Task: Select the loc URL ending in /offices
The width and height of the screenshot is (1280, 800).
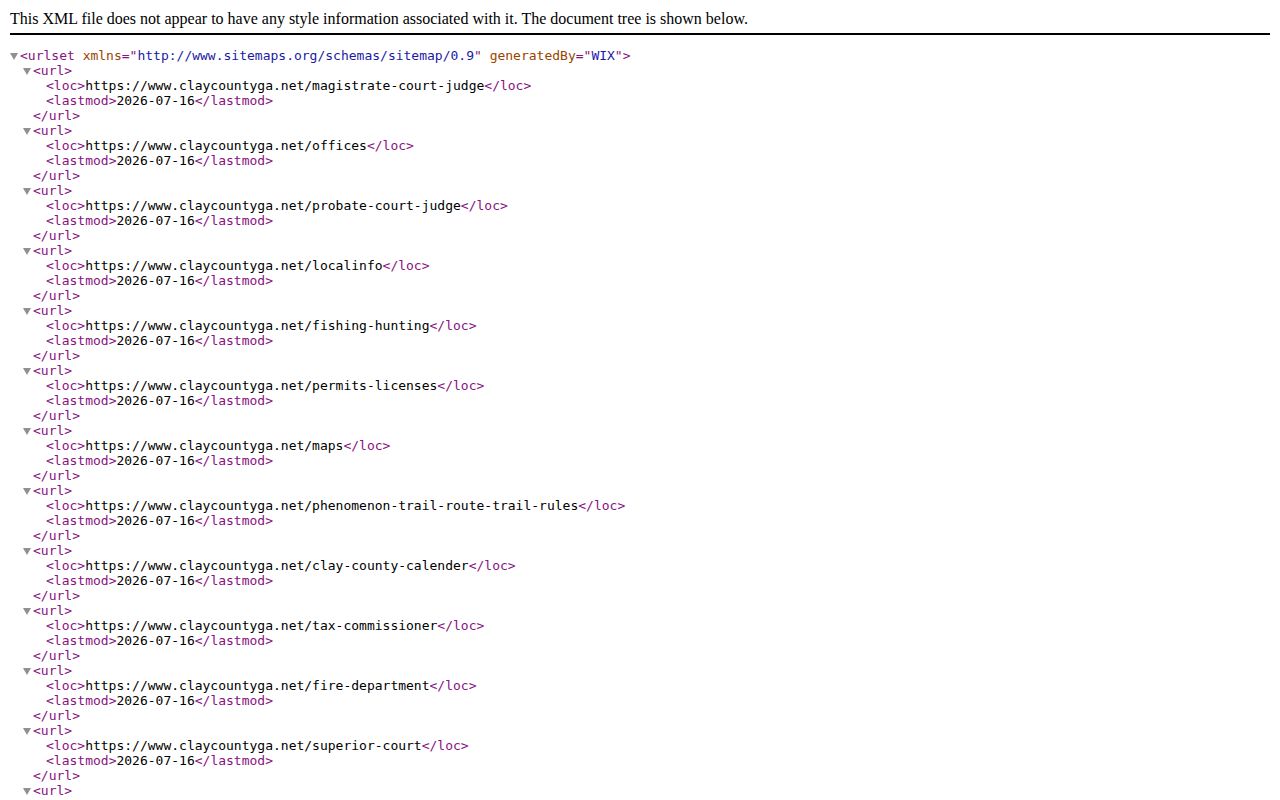Action: coord(226,146)
